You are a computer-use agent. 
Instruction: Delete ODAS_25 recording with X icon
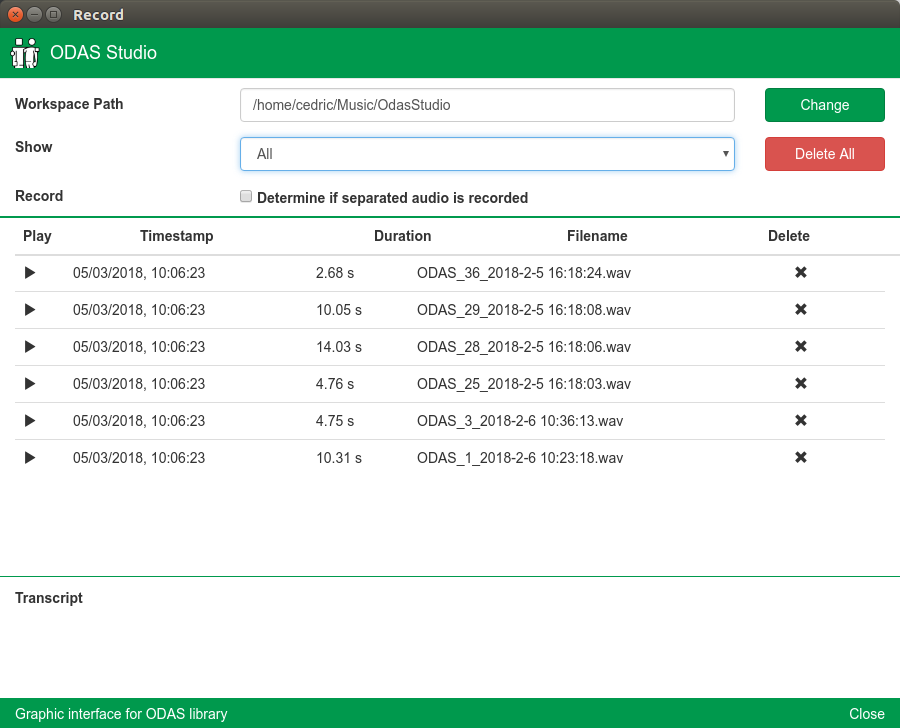(x=801, y=383)
